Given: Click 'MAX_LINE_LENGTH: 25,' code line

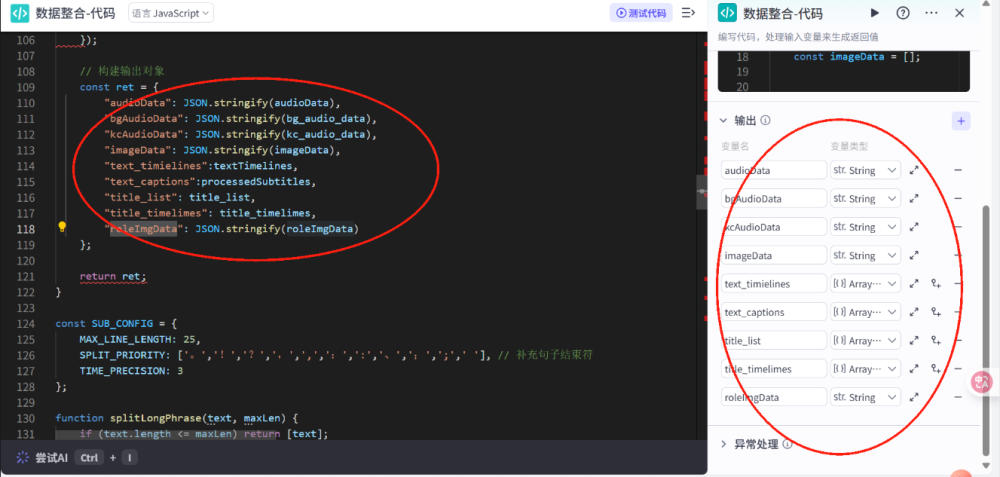Looking at the screenshot, I should [140, 339].
